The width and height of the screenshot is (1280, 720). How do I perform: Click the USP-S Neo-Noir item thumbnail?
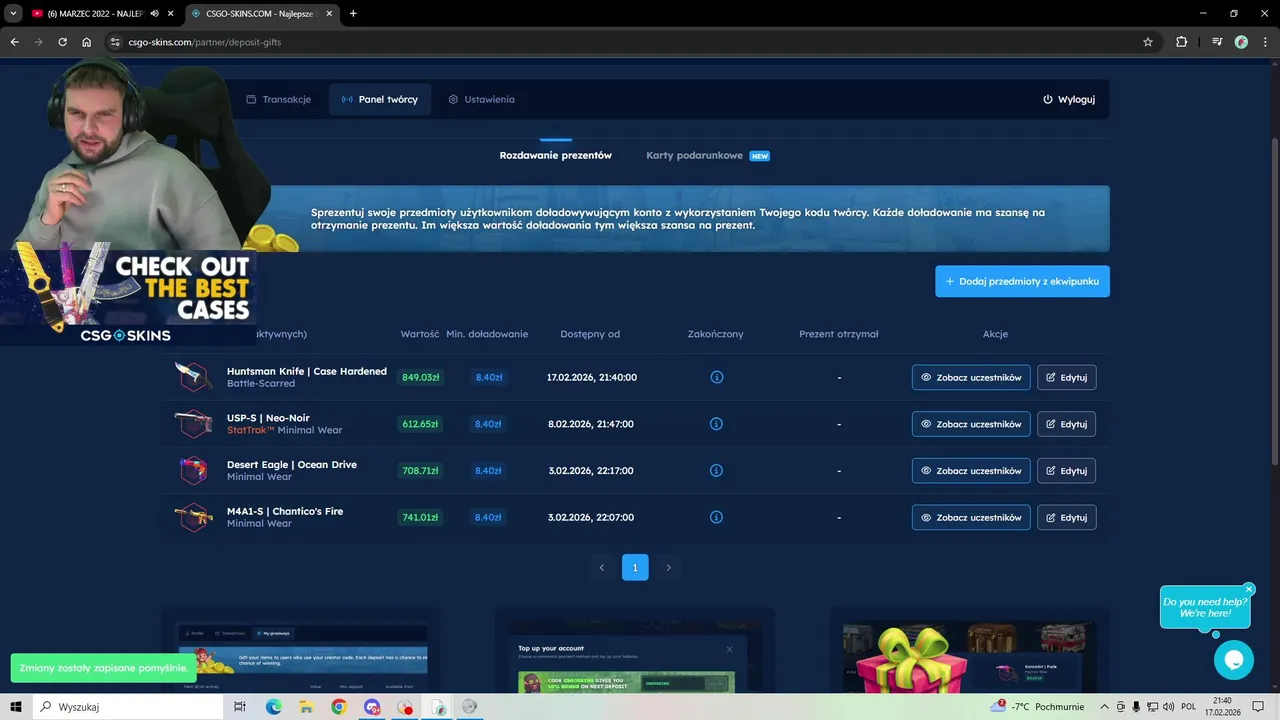coord(193,424)
